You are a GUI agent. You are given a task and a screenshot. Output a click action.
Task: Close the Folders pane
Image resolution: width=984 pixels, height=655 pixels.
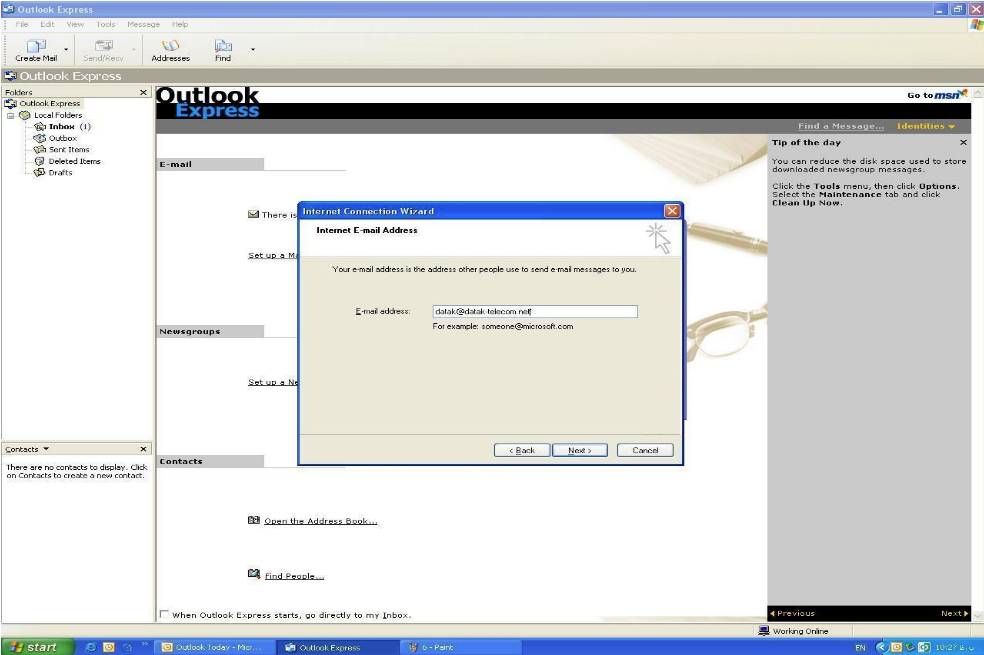(x=143, y=92)
